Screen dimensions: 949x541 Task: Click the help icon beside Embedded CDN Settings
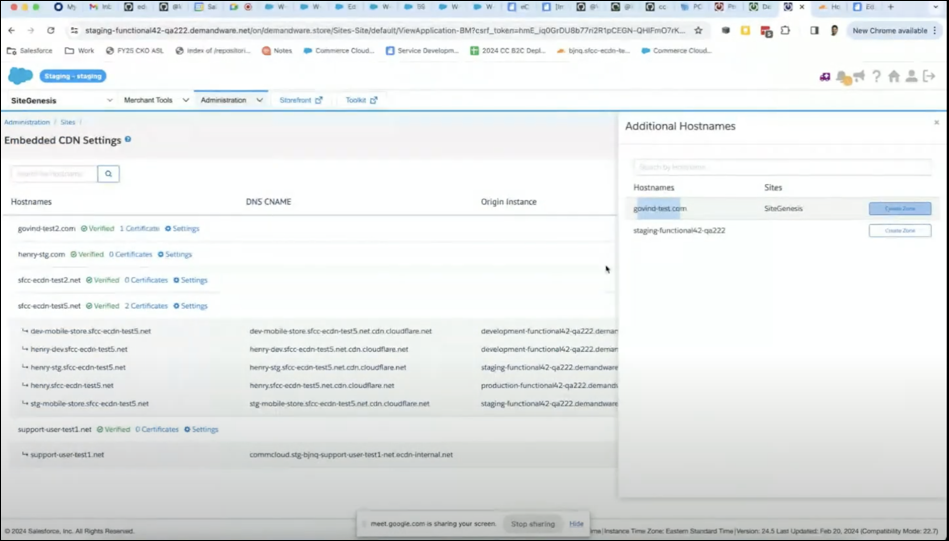coord(128,139)
